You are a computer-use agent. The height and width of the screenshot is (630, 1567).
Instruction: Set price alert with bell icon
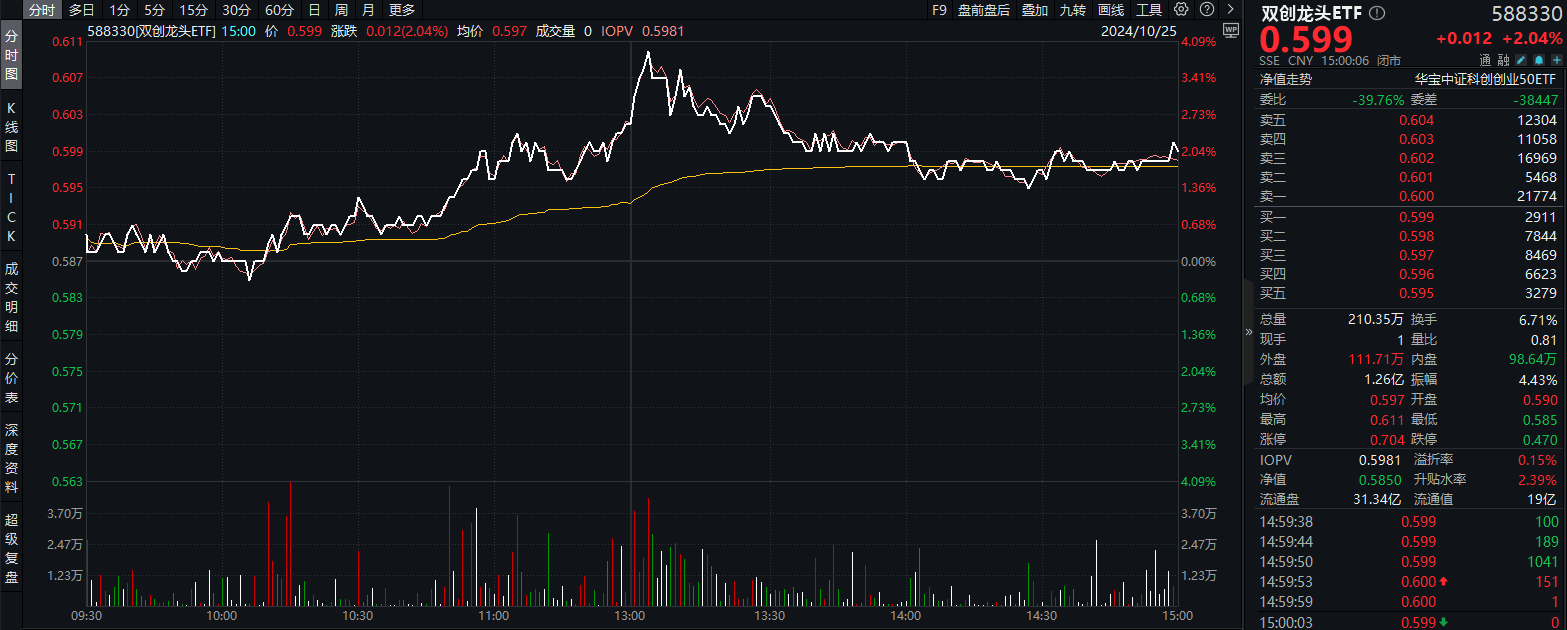(x=1539, y=60)
